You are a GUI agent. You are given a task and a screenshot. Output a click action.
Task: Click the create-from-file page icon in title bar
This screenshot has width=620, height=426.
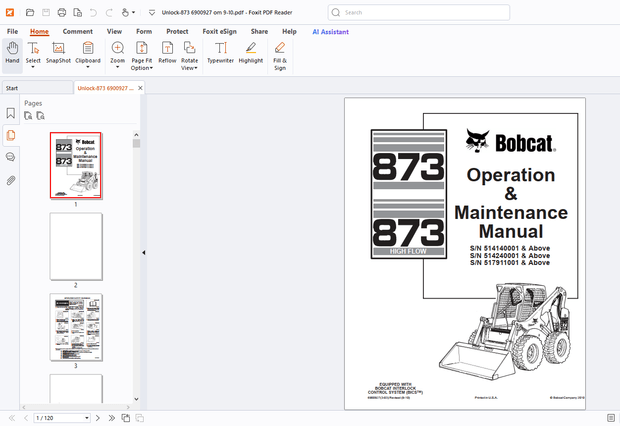point(78,12)
